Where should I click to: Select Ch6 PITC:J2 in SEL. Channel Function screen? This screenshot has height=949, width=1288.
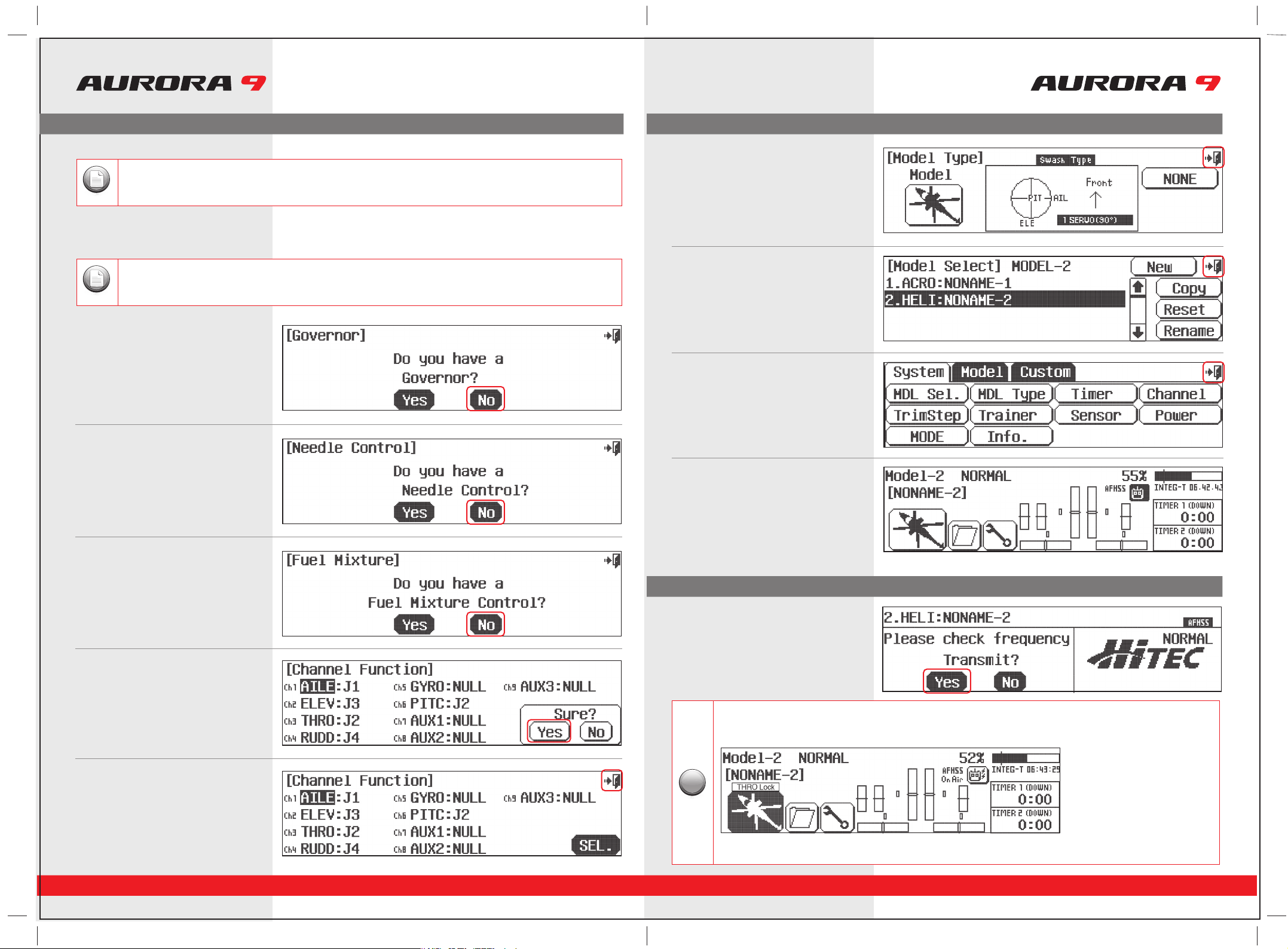coord(440,815)
